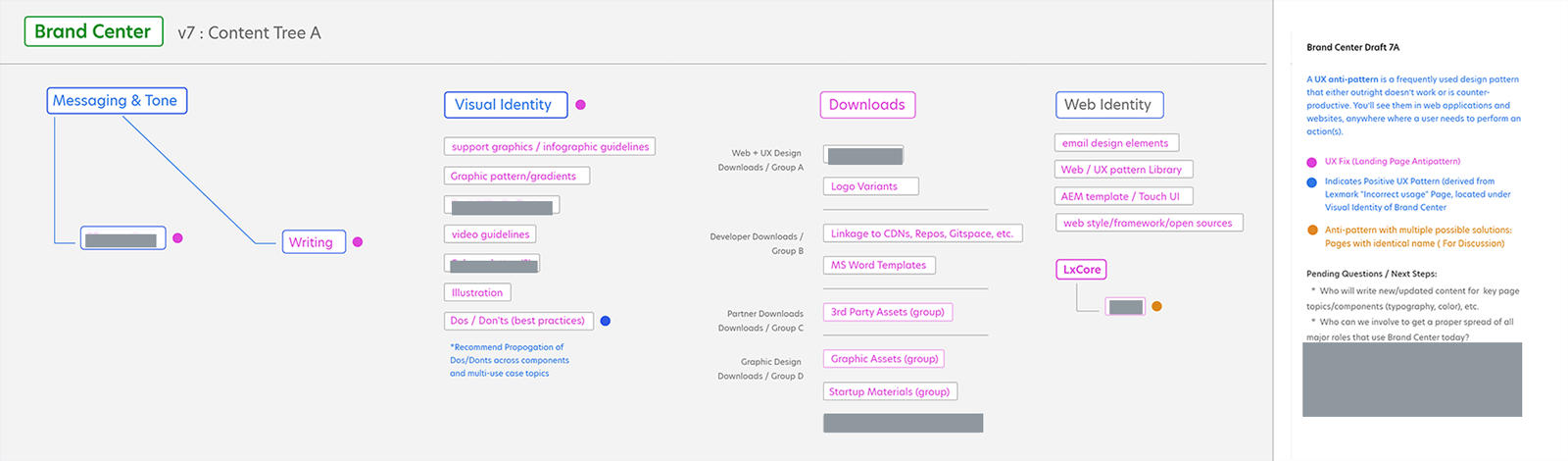
Task: Click the magenta dot beside Visual Identity
Action: (580, 105)
